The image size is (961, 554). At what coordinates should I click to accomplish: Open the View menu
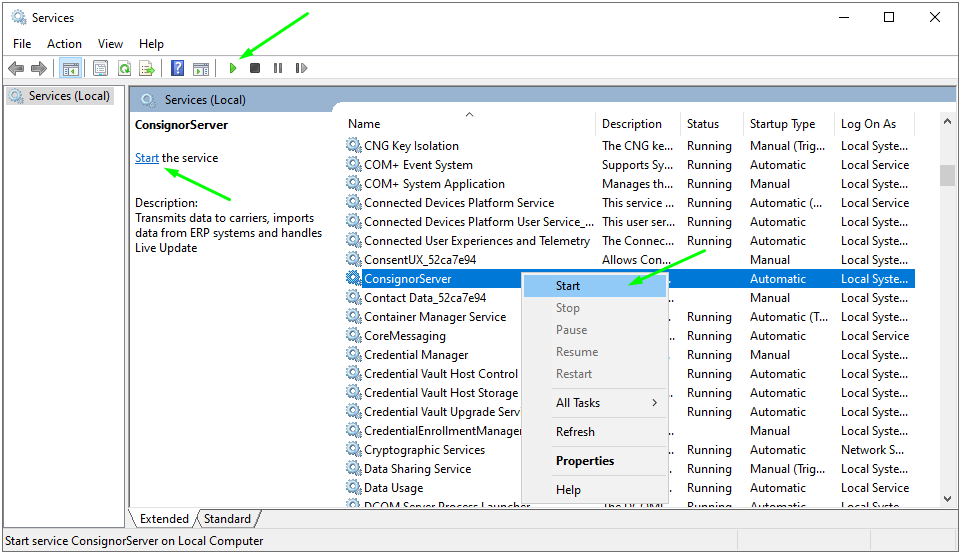tap(110, 44)
